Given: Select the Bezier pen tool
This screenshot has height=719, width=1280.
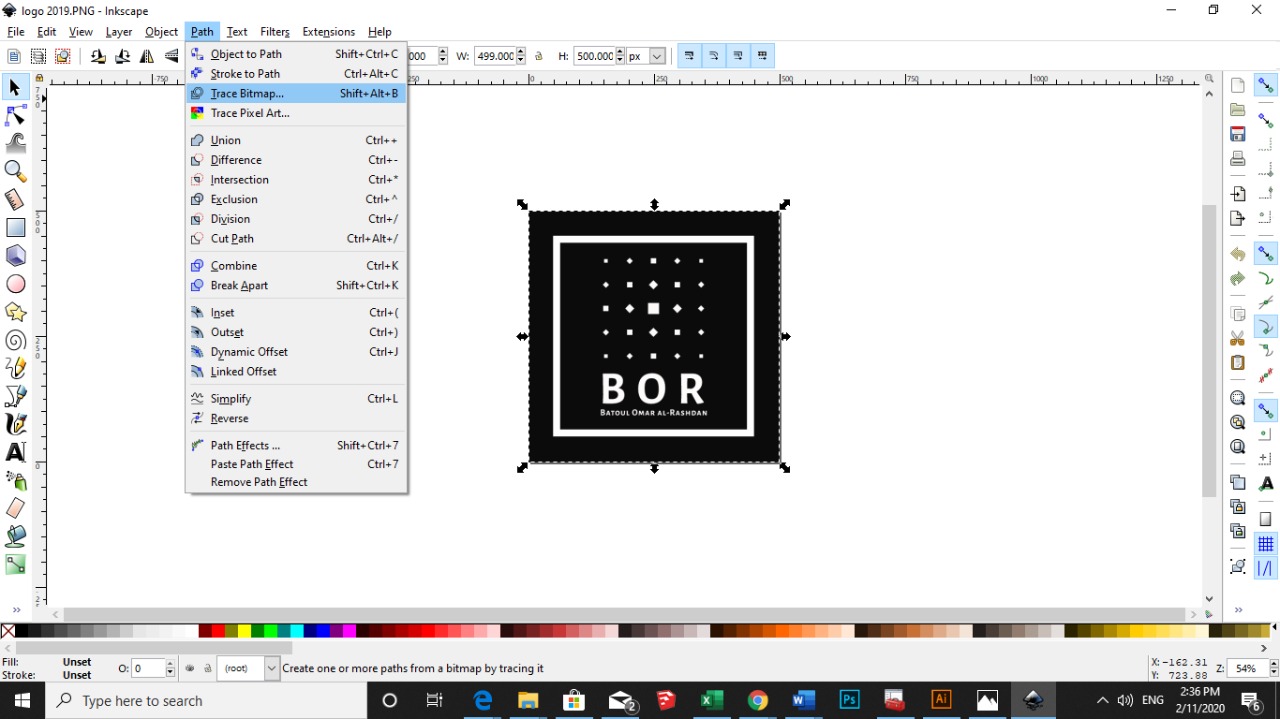Looking at the screenshot, I should click(15, 396).
